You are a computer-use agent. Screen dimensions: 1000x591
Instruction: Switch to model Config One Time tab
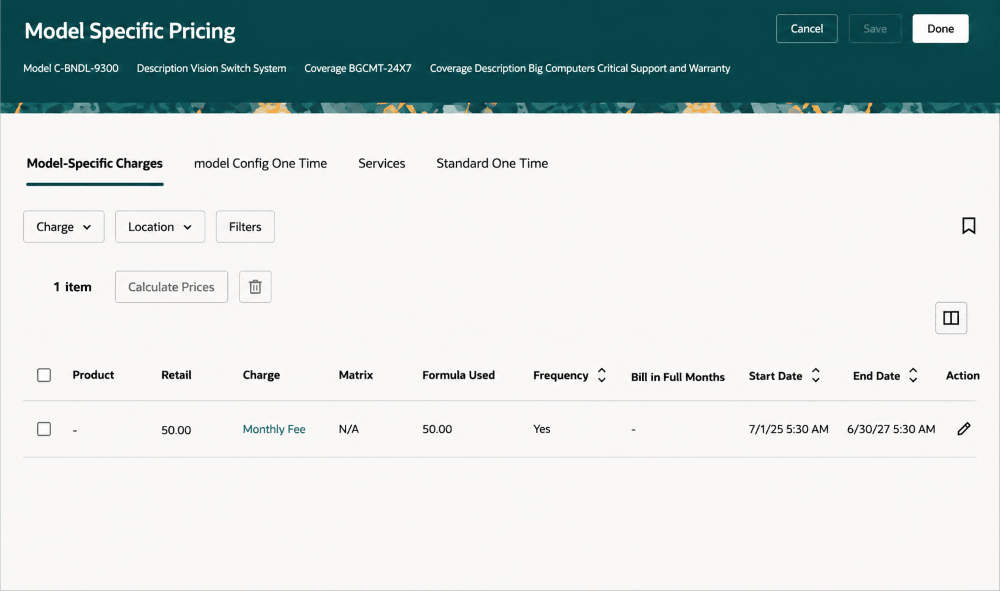point(260,164)
